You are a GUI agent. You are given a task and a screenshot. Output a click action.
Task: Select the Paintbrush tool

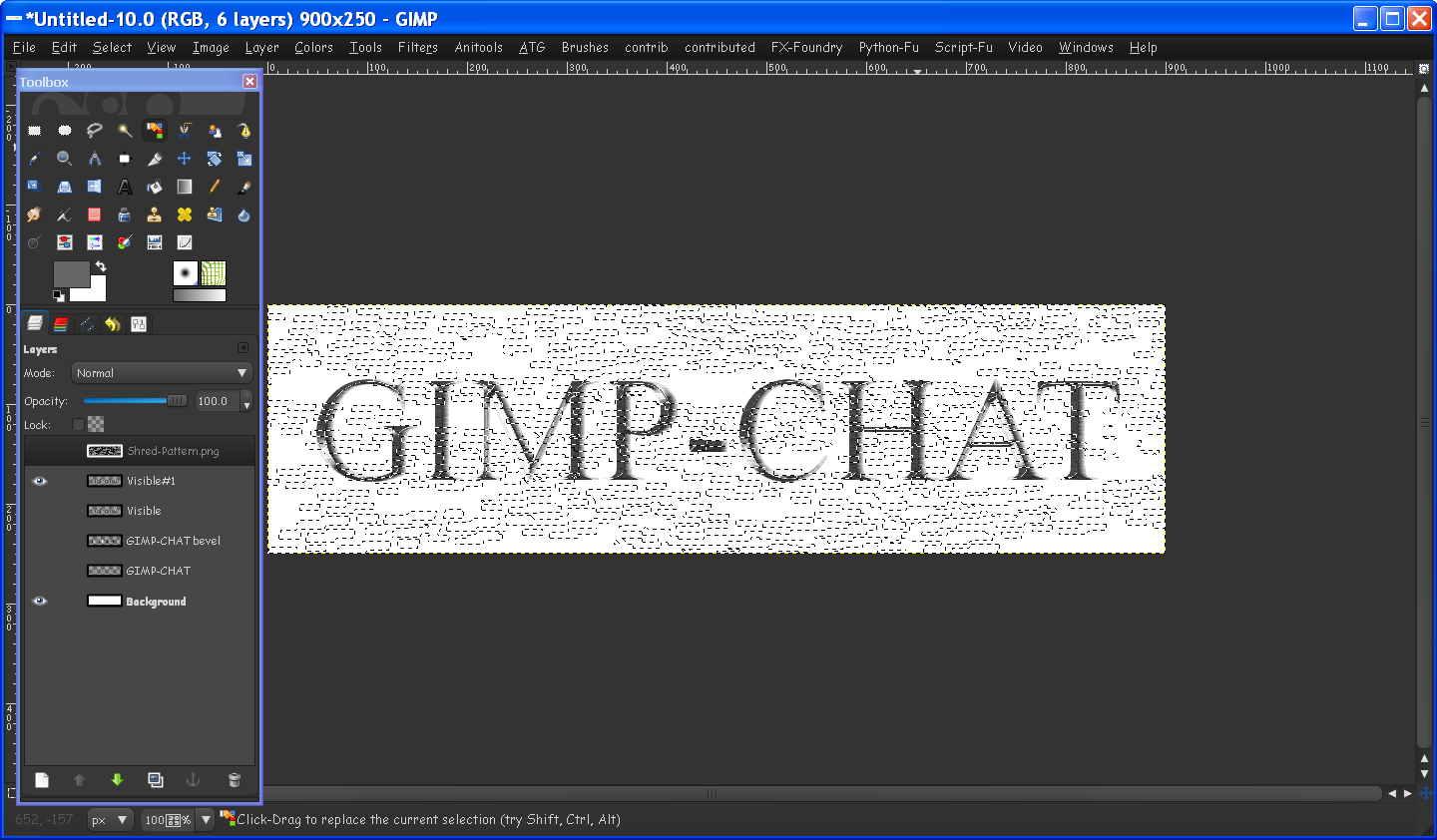click(x=244, y=187)
